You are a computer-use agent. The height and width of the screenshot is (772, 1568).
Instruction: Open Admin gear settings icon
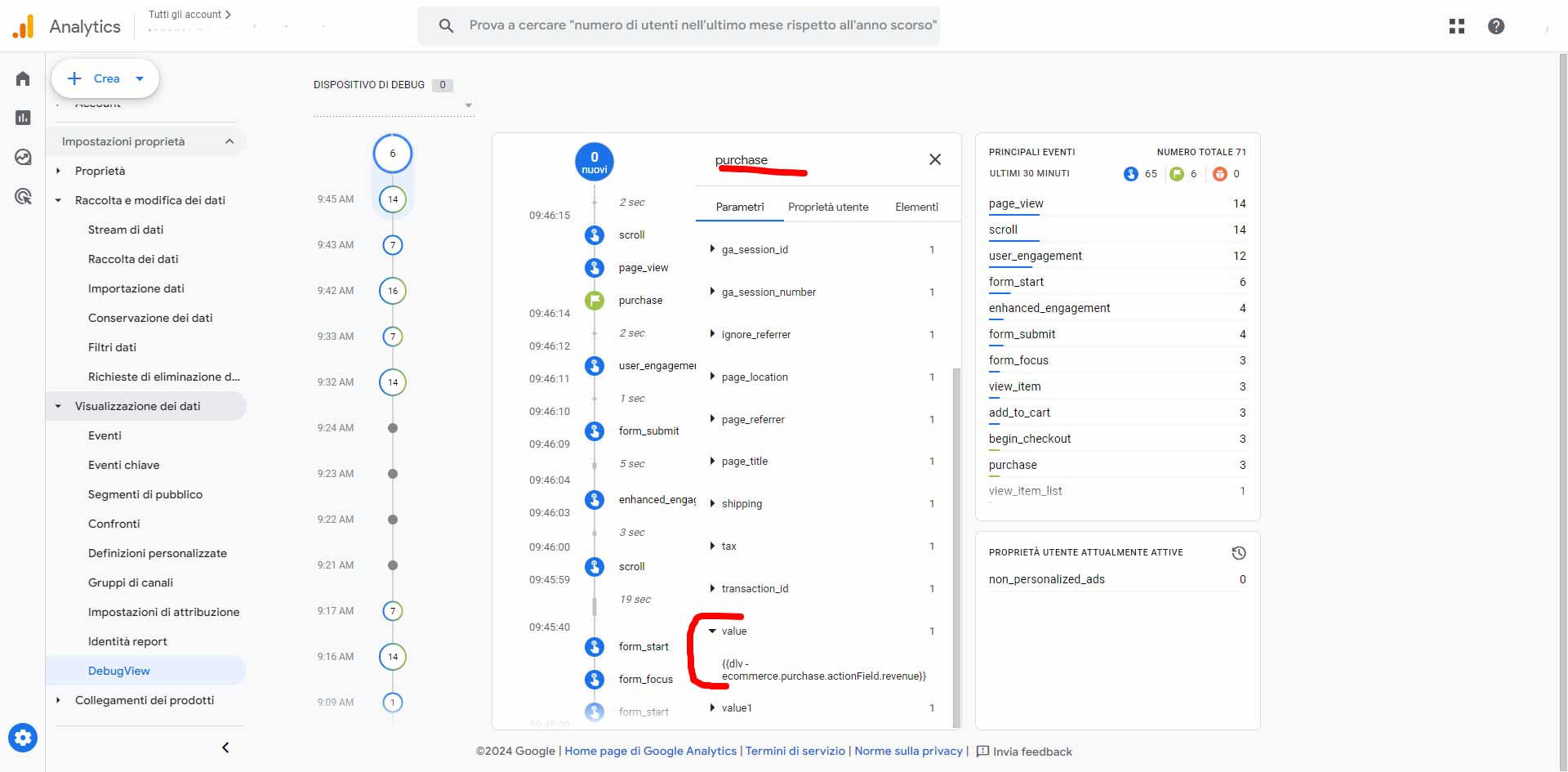point(23,738)
